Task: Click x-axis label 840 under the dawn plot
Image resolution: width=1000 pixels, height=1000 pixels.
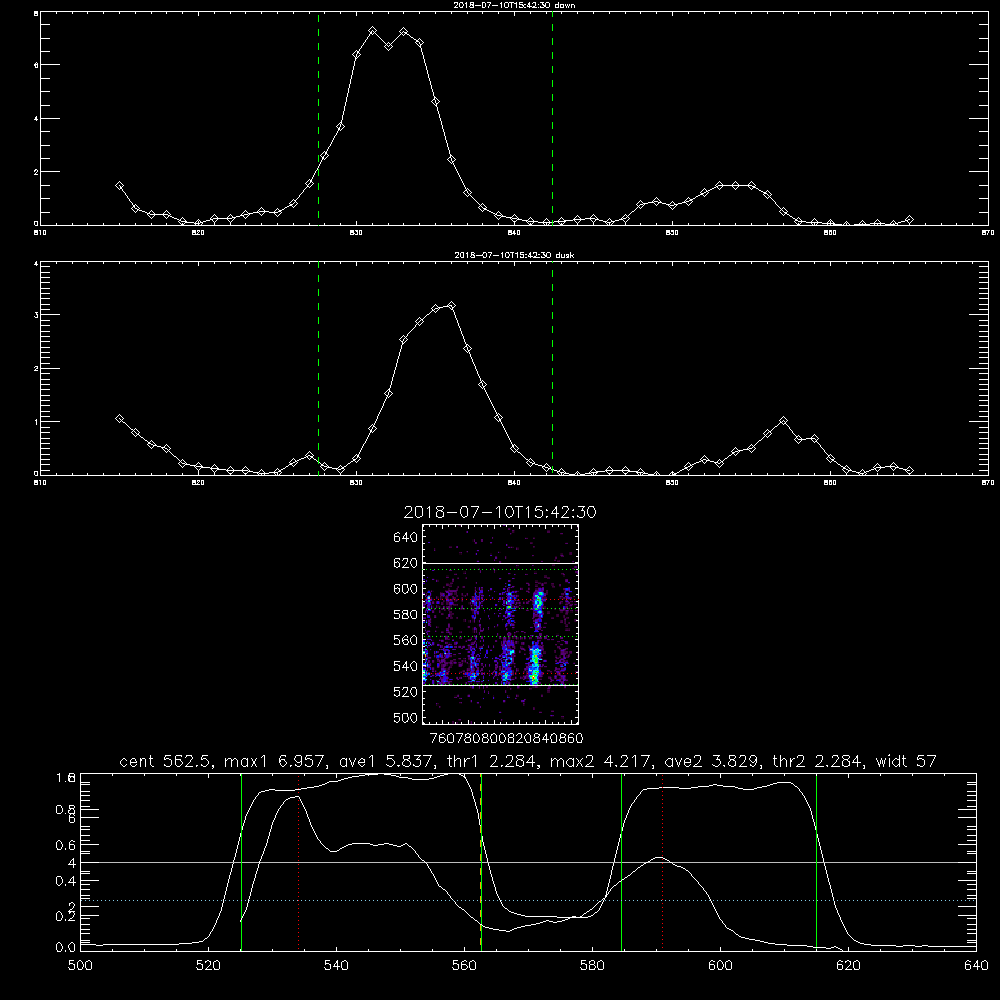Action: (x=514, y=233)
